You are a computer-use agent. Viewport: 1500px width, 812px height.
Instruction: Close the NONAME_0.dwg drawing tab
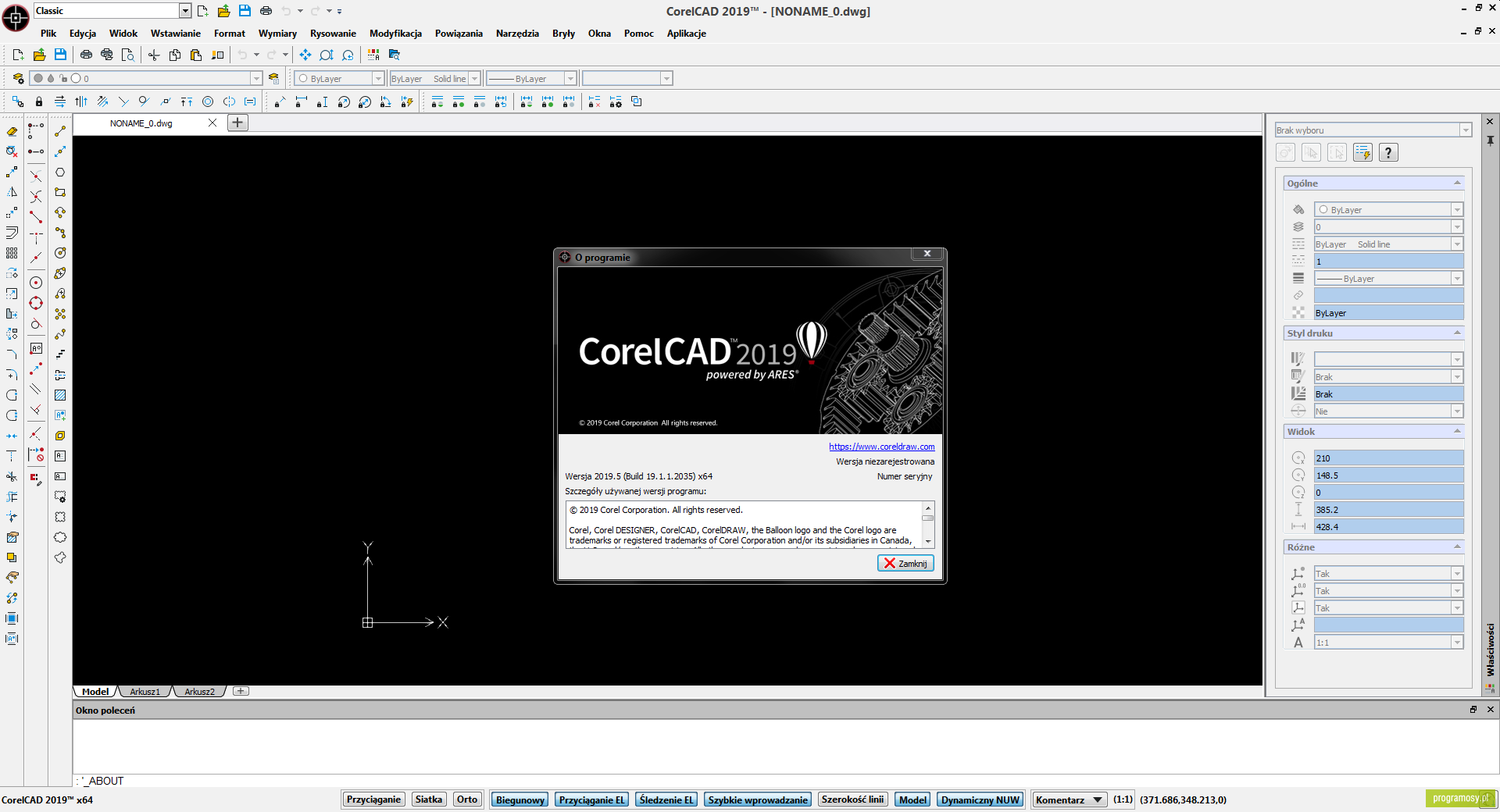(212, 123)
